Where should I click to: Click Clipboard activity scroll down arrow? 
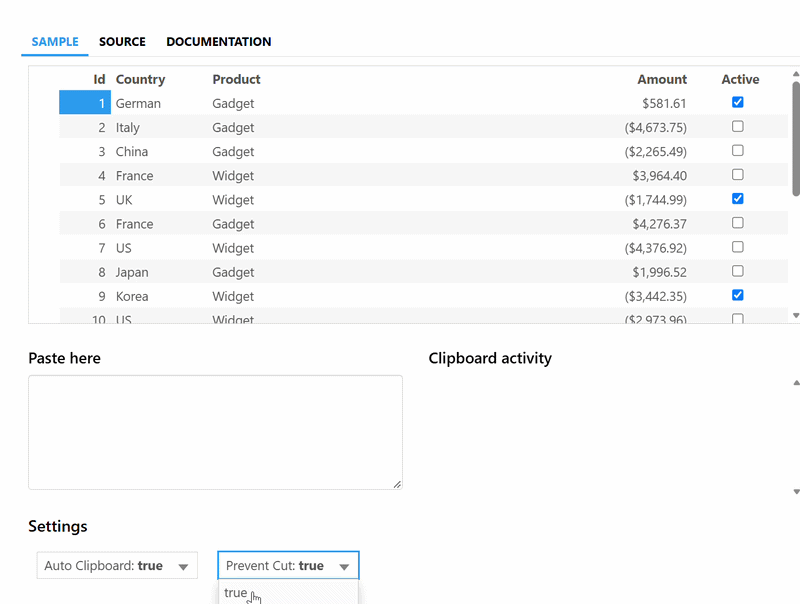point(796,492)
